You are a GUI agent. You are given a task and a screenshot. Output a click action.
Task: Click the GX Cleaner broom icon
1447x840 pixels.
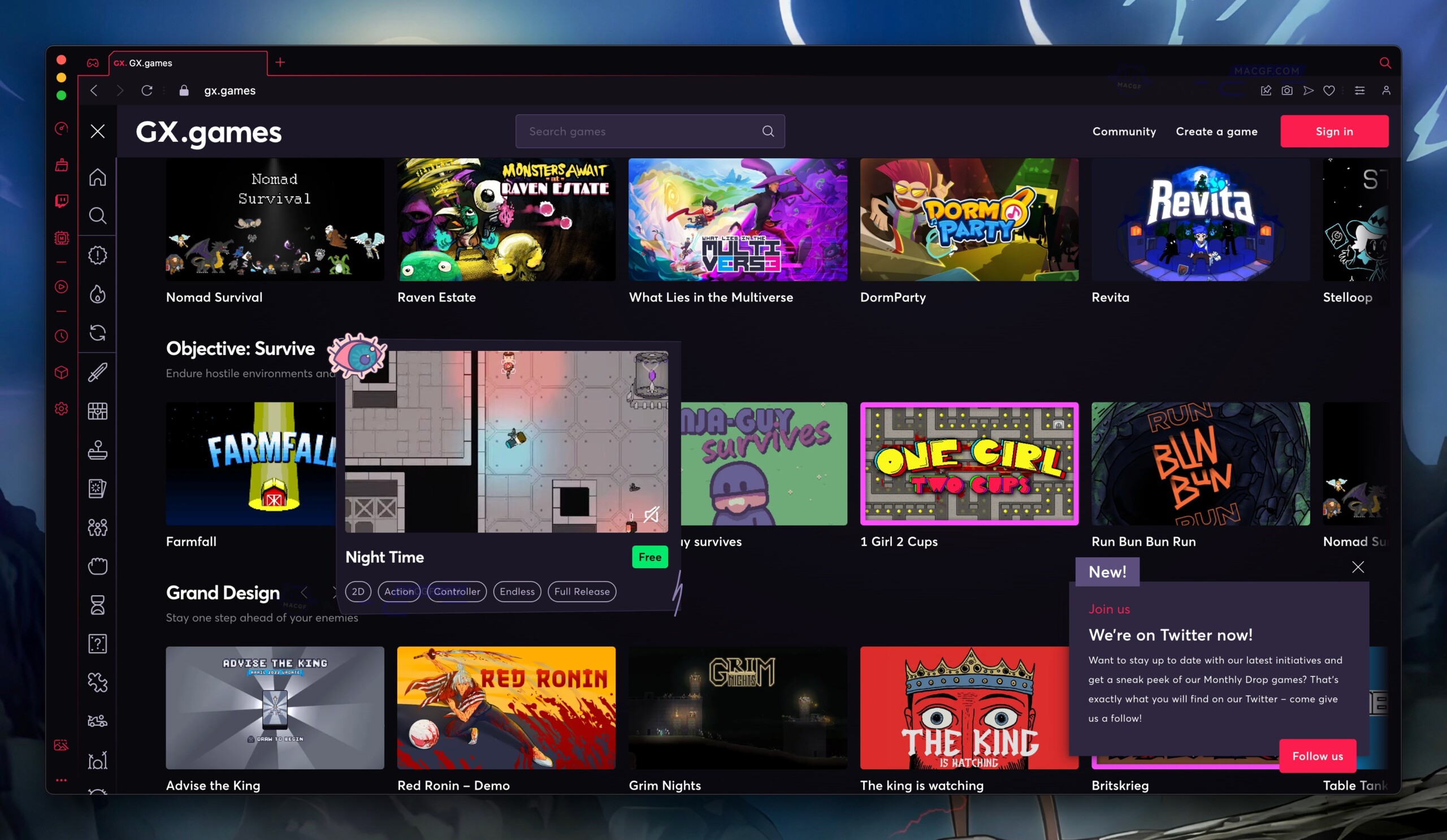point(62,166)
